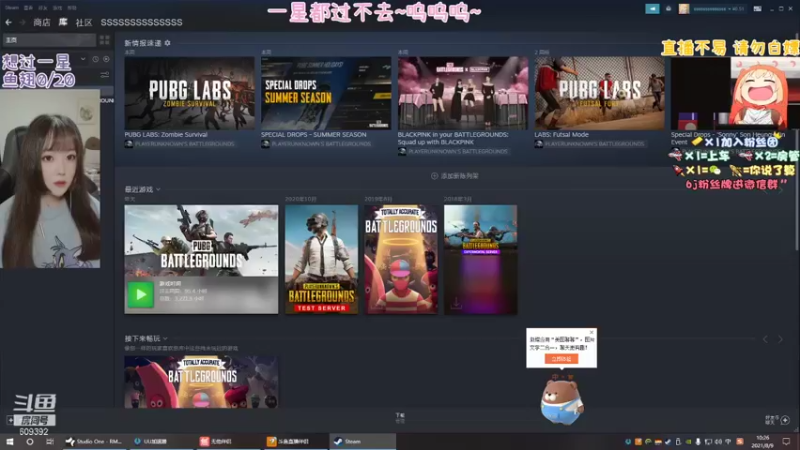Switch to the 库 library tab
Viewport: 800px width, 450px height.
(x=63, y=22)
